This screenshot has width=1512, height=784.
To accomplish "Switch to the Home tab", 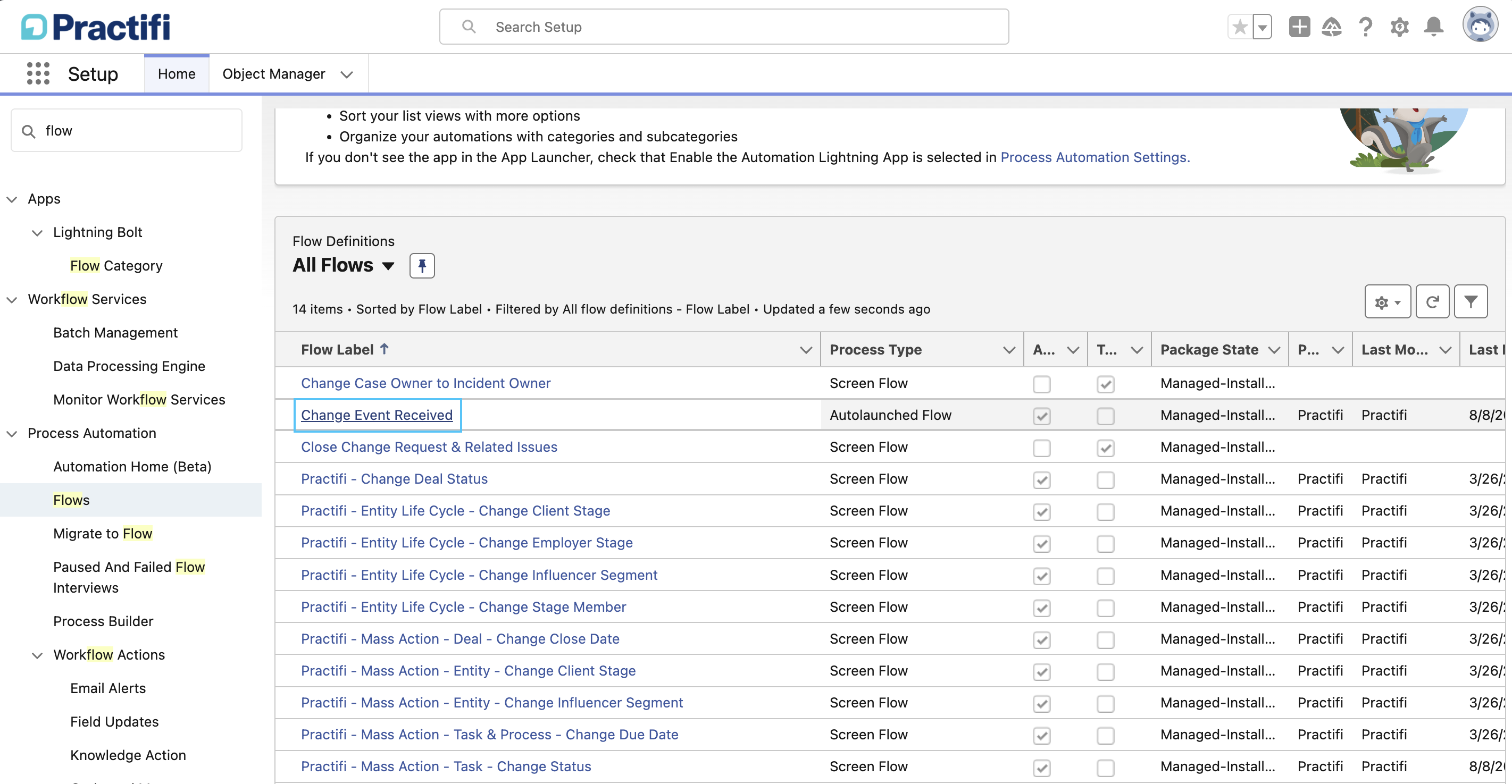I will [x=177, y=74].
